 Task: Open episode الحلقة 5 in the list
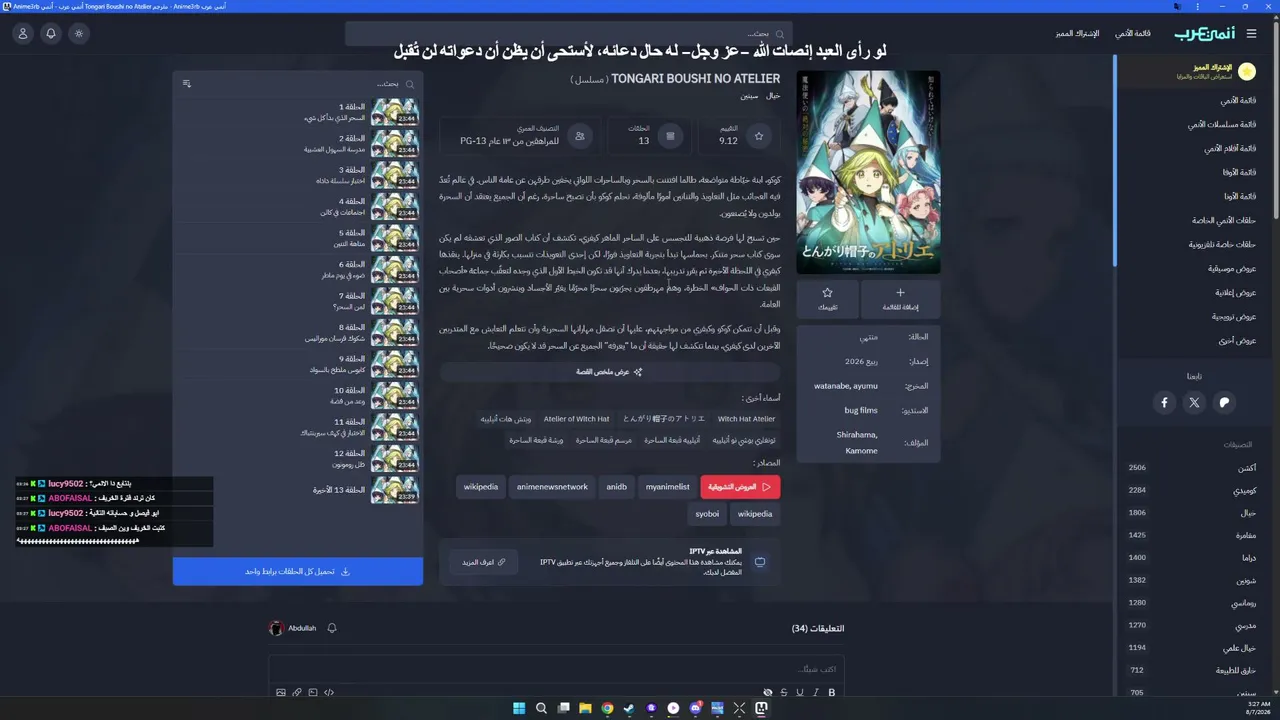click(x=298, y=238)
